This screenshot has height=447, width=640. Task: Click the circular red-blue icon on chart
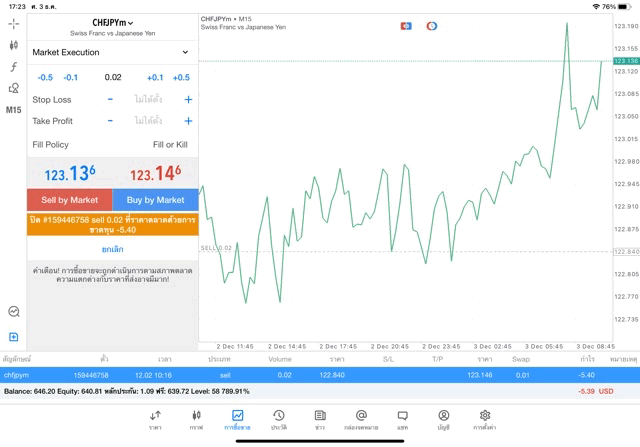point(432,26)
